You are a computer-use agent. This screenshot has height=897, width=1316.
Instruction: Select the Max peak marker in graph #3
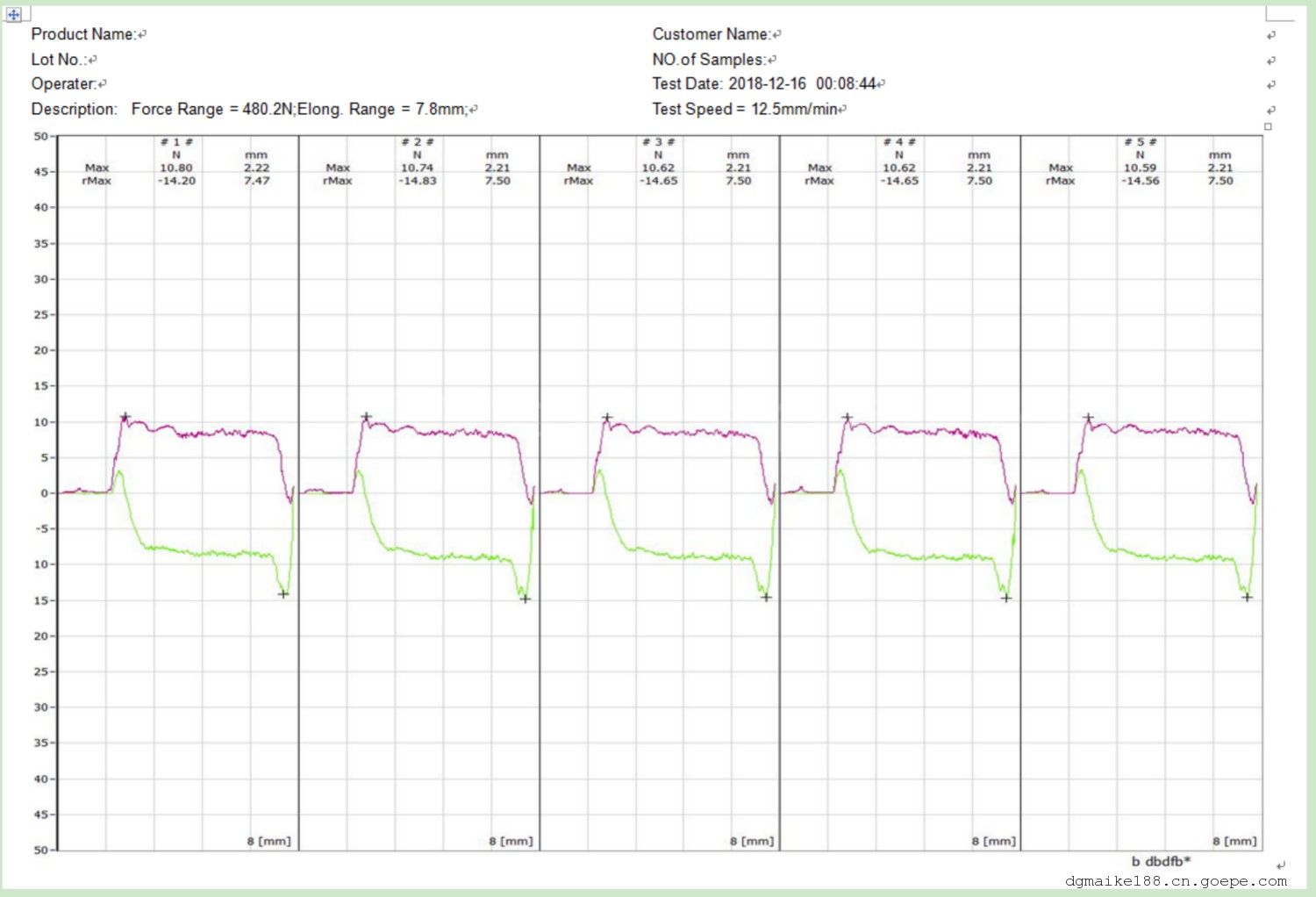point(606,418)
